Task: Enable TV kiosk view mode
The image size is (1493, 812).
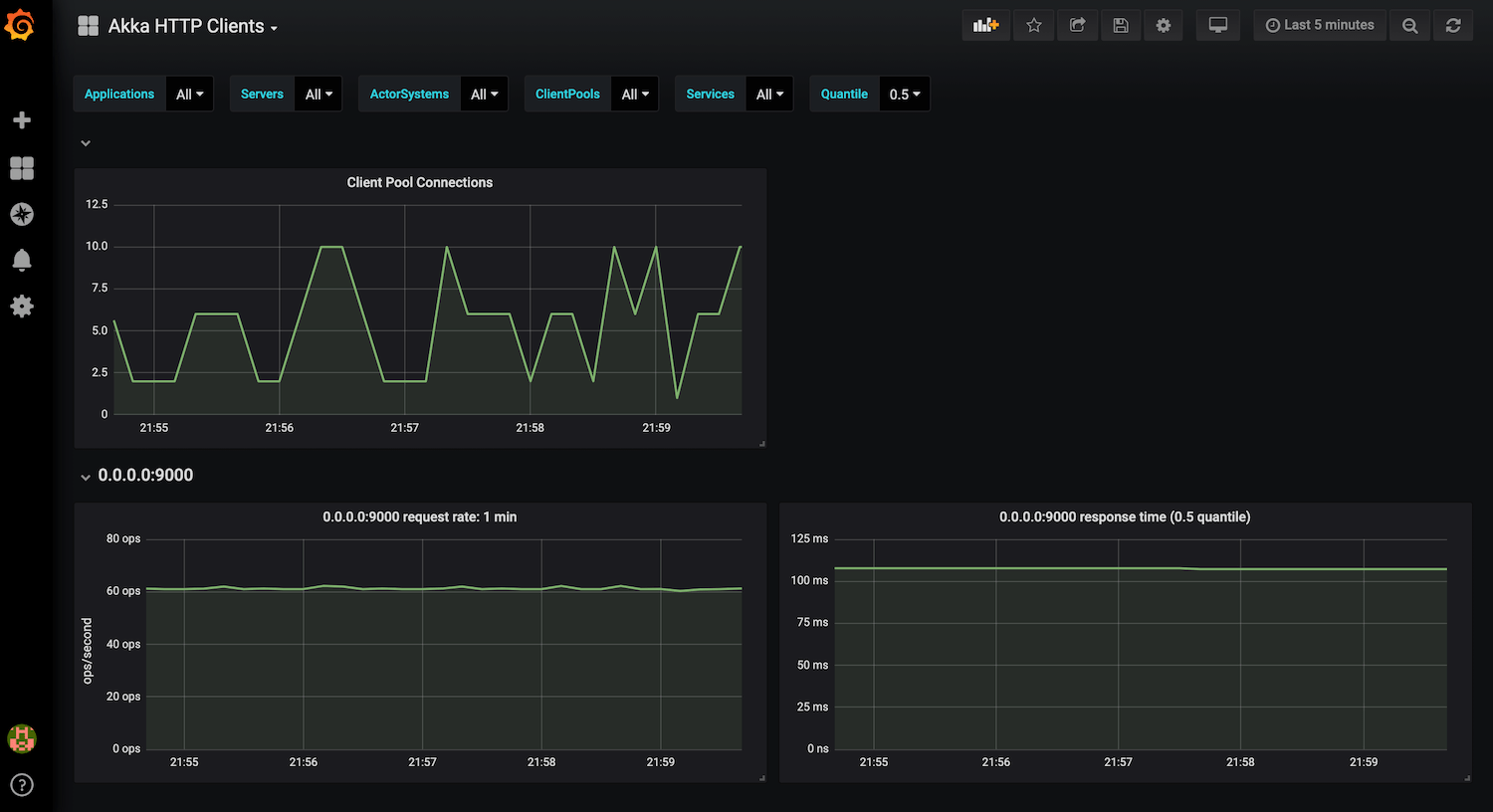Action: click(x=1218, y=25)
